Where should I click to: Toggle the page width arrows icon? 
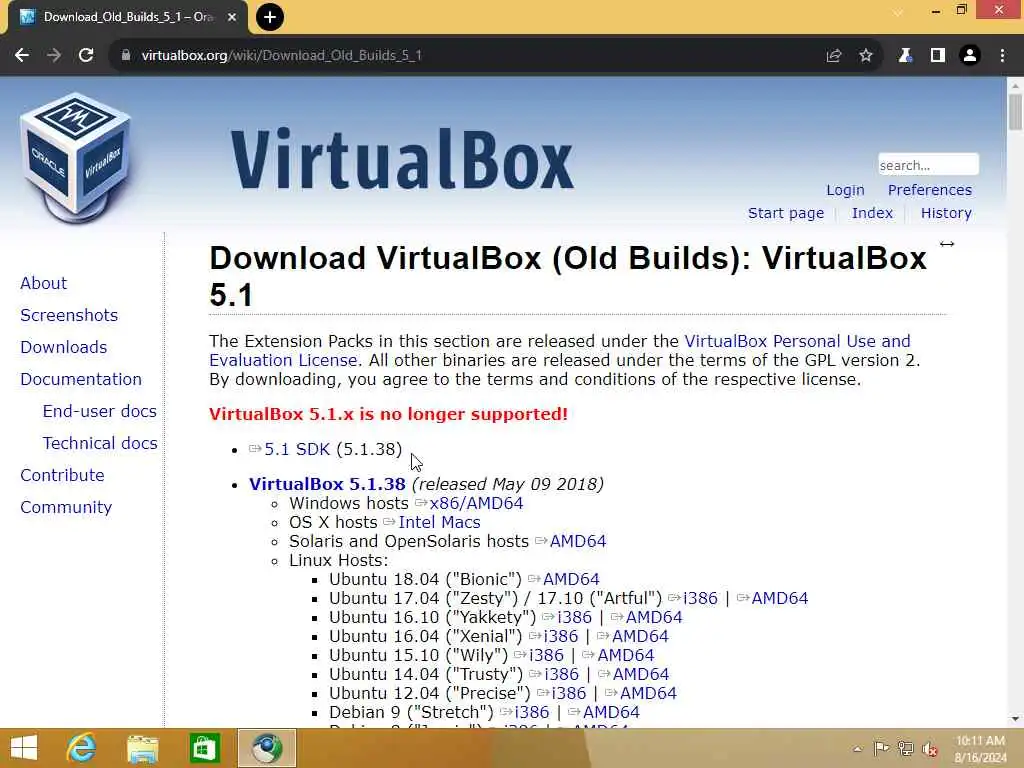pyautogui.click(x=947, y=244)
